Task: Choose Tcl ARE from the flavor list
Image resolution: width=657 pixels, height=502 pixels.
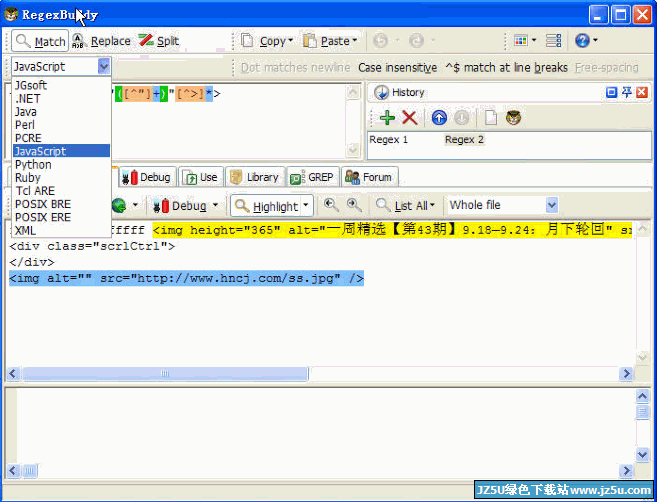Action: [x=61, y=191]
